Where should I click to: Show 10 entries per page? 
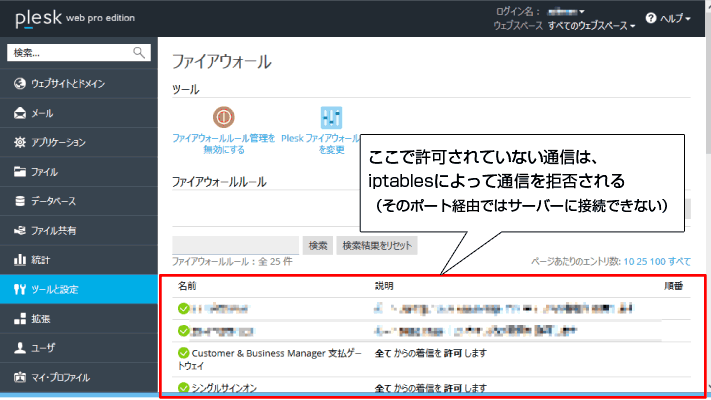(x=628, y=262)
